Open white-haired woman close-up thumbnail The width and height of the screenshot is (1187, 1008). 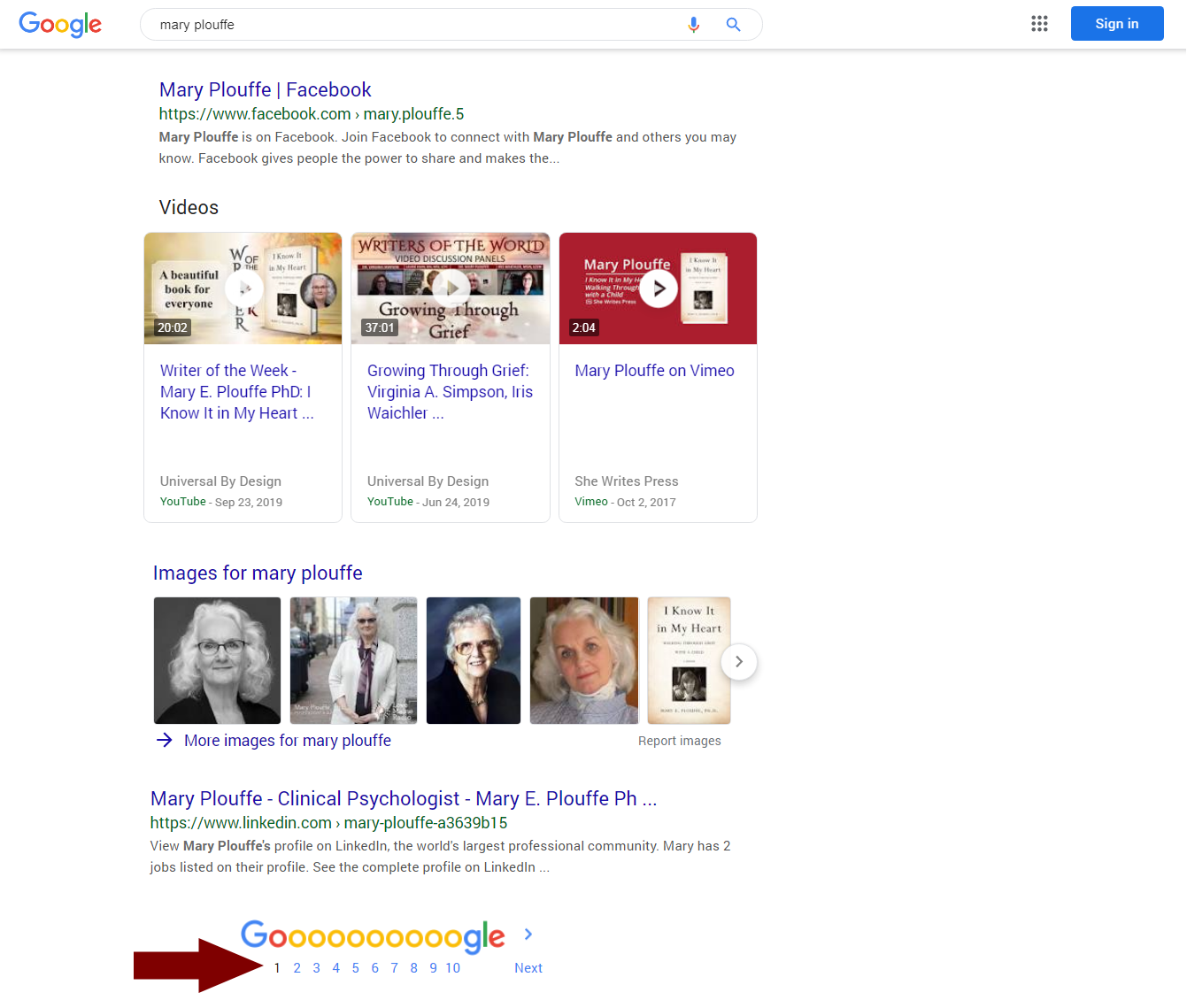(x=584, y=660)
